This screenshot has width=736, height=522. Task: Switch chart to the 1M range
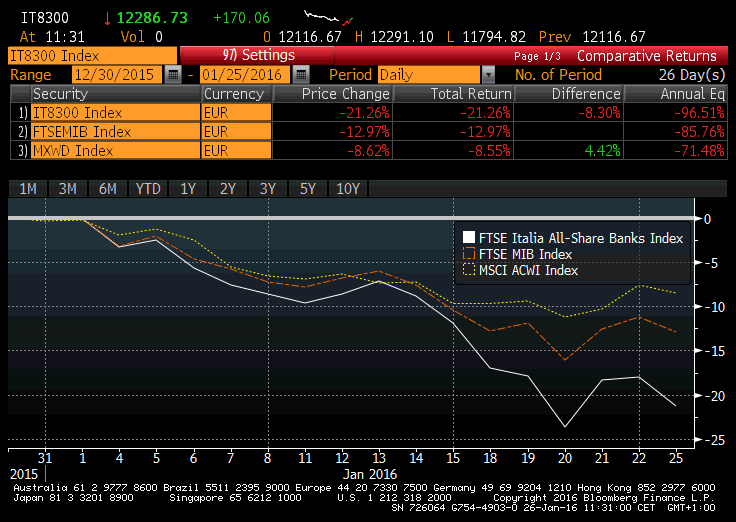(x=28, y=189)
